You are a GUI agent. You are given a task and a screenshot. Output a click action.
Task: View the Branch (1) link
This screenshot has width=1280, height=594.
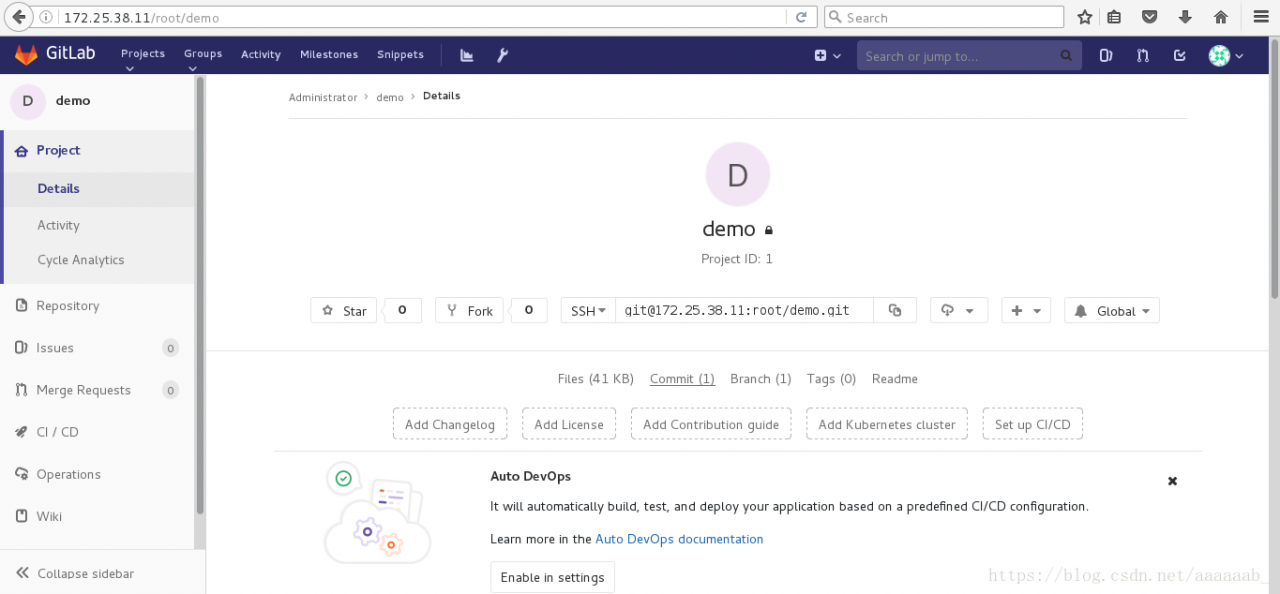[761, 379]
